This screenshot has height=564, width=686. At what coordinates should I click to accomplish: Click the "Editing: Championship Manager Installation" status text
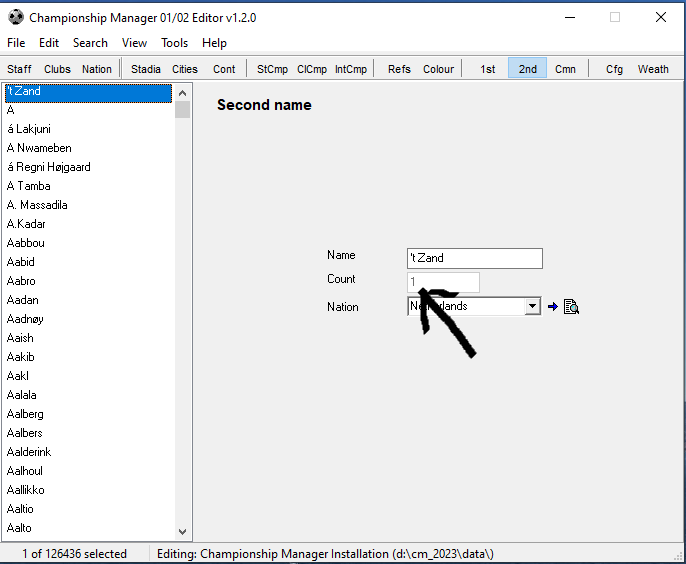[x=325, y=554]
